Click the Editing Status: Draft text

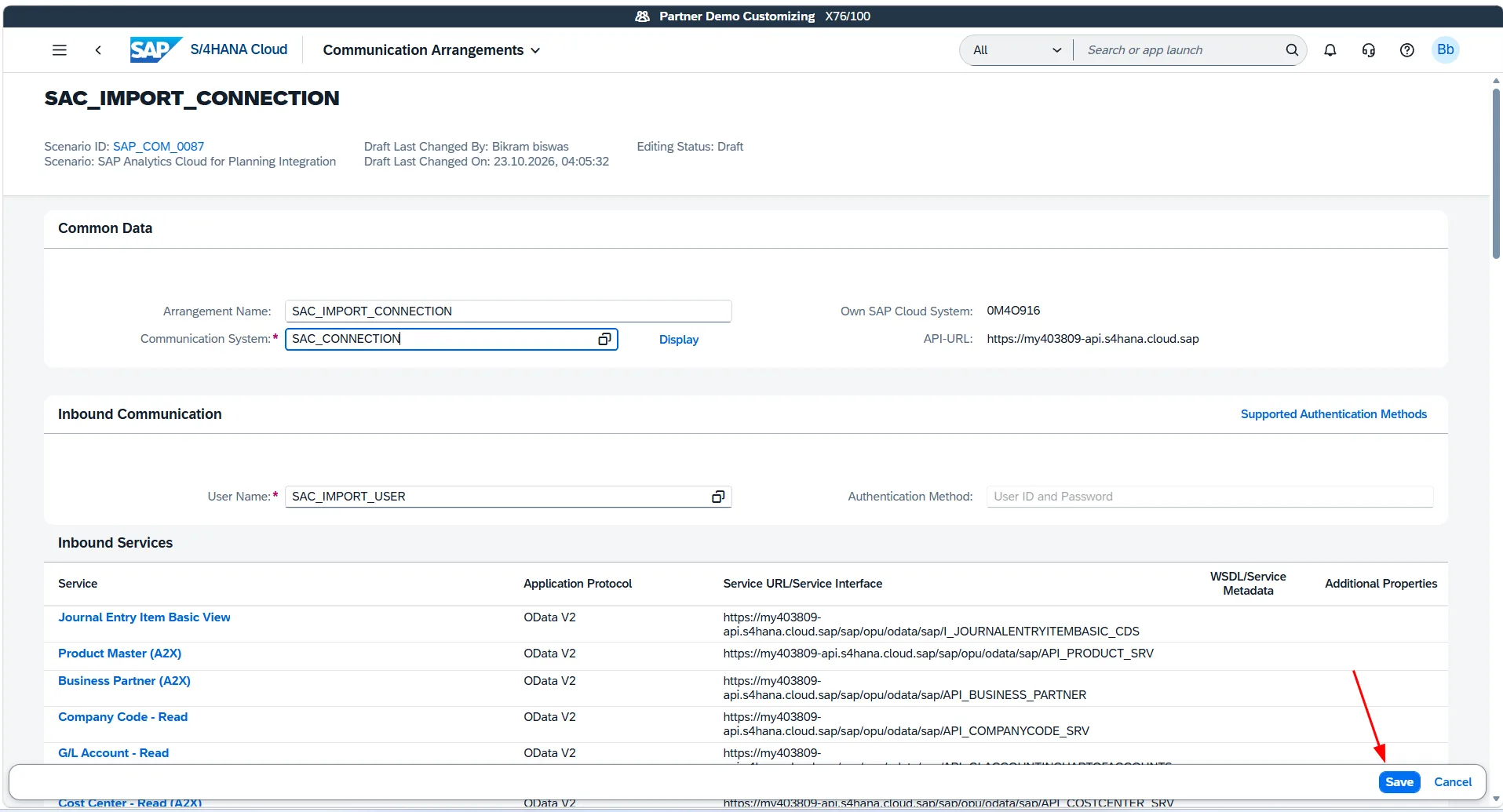point(690,147)
